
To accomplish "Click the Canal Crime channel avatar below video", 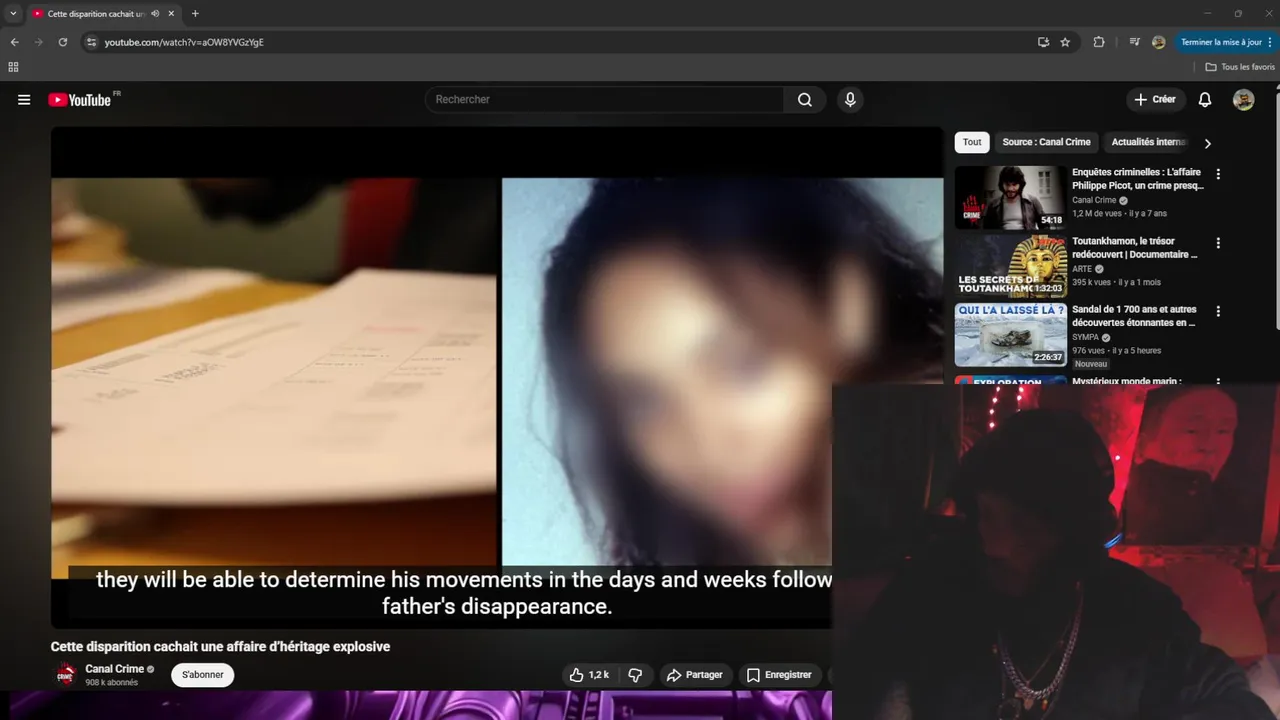I will [x=66, y=675].
